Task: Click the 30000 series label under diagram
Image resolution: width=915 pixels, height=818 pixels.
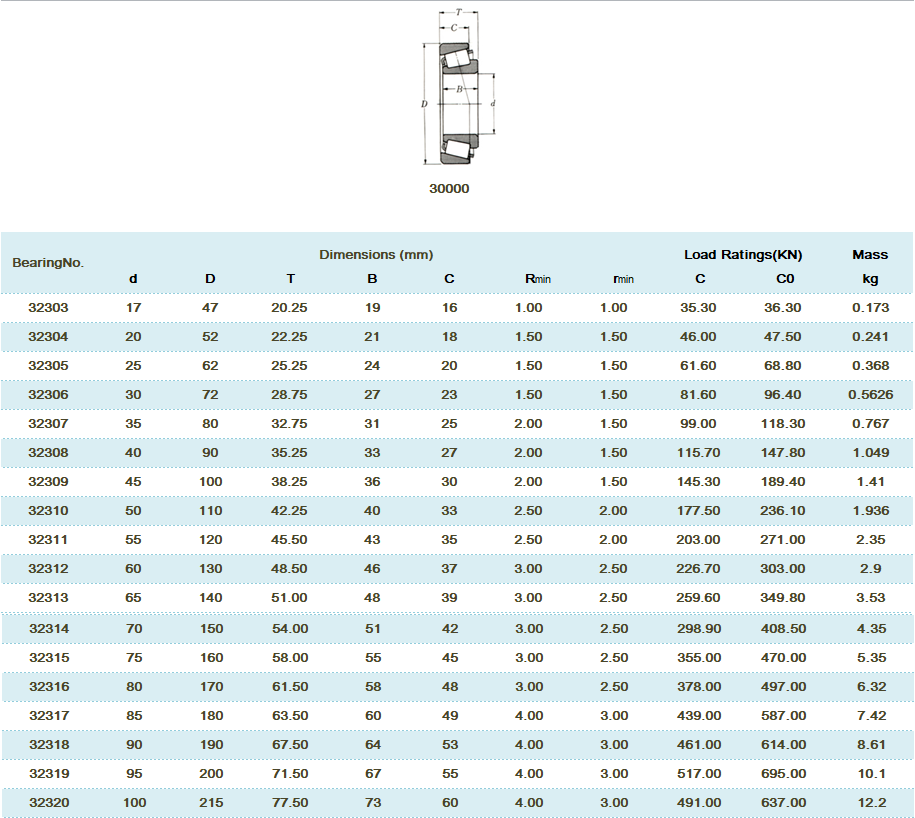Action: pos(449,189)
